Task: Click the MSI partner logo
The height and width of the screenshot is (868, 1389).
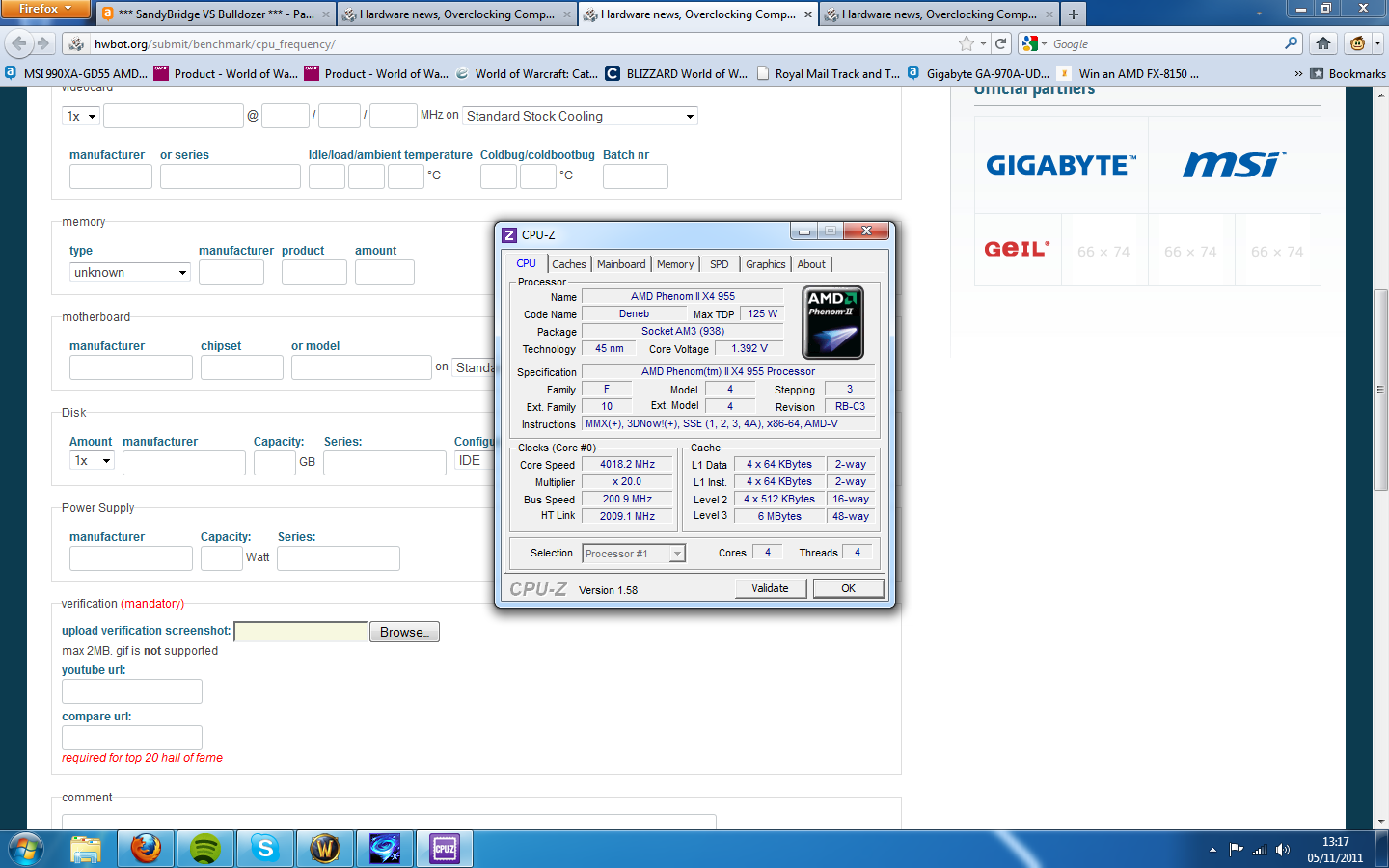Action: pos(1235,165)
